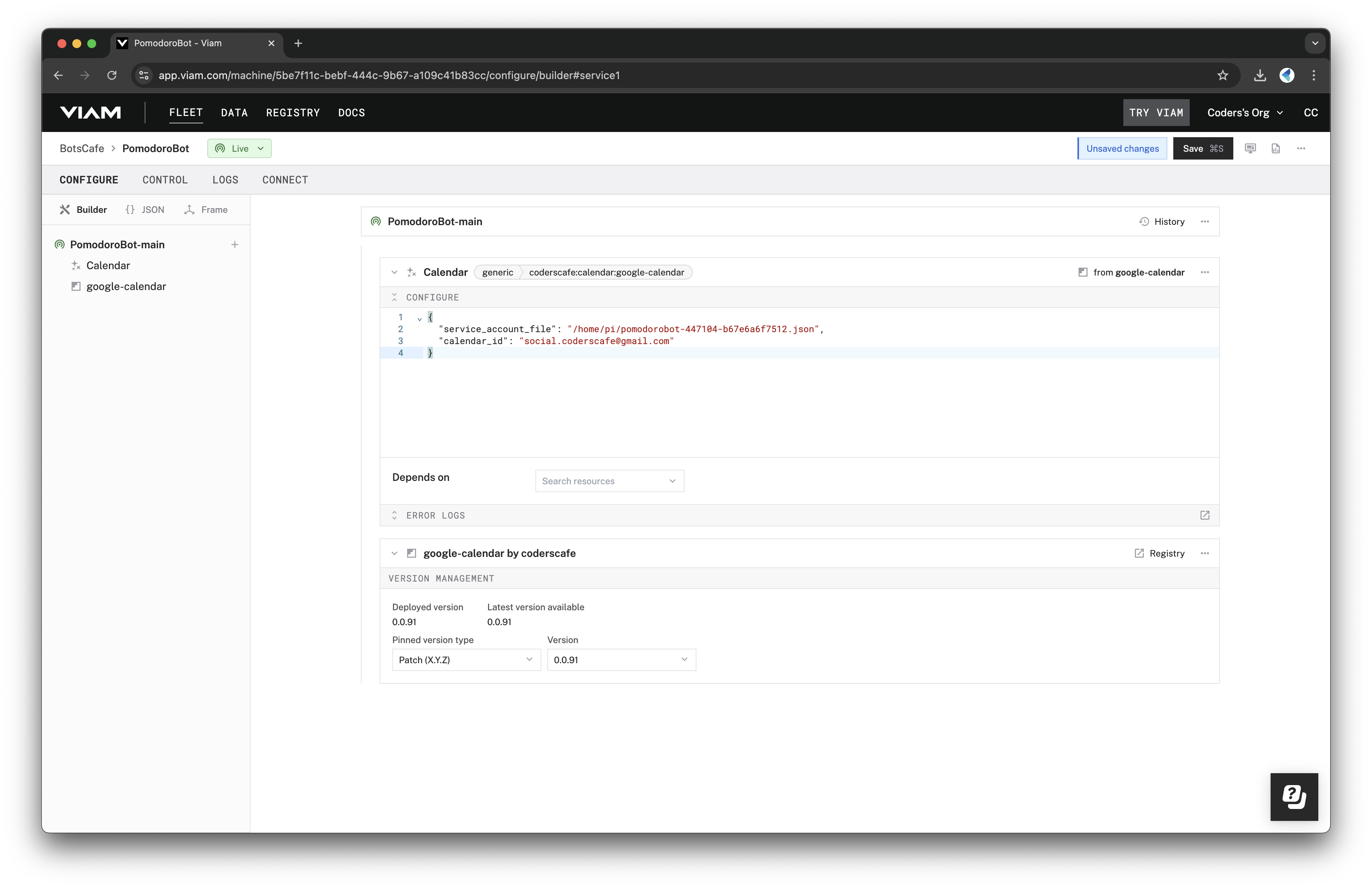Click the Viam logo

click(x=91, y=112)
